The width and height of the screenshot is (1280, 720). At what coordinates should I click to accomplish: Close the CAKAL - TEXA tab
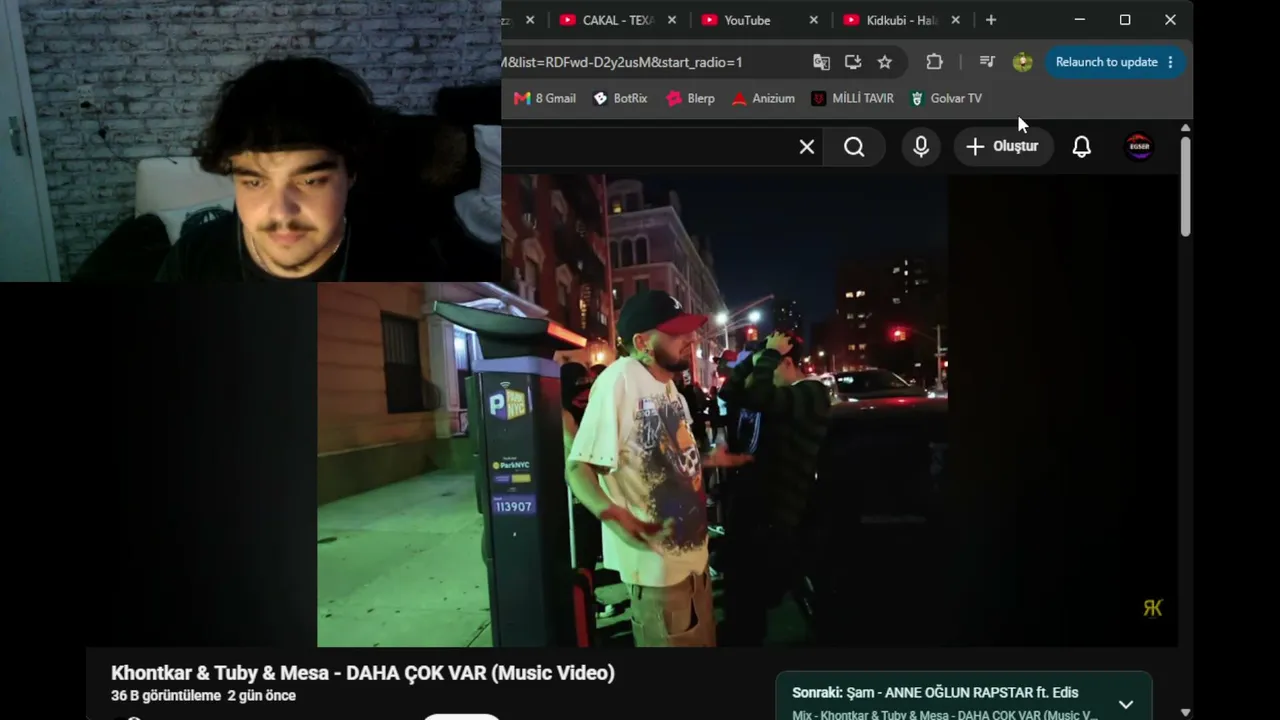click(x=672, y=20)
